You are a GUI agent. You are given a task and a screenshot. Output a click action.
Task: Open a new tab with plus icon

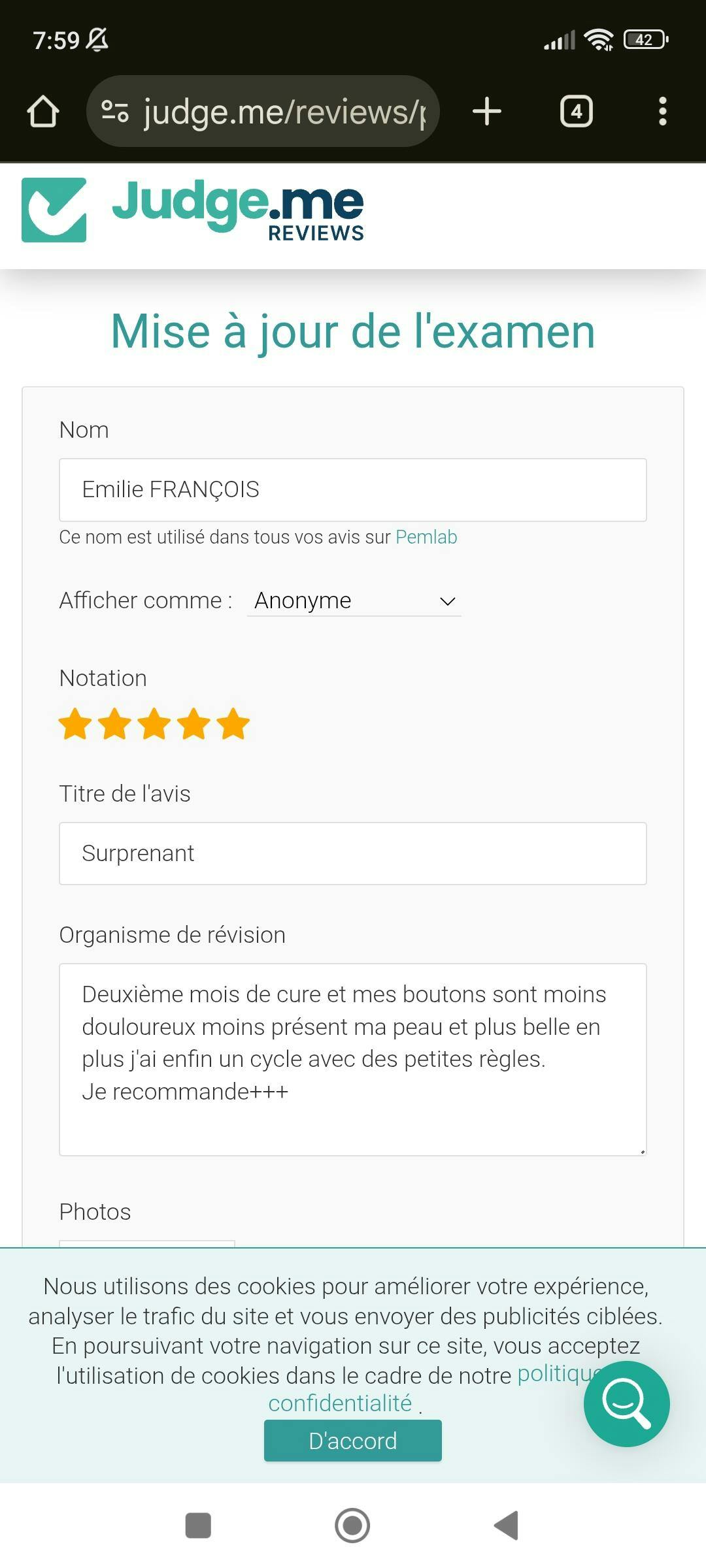click(x=487, y=112)
